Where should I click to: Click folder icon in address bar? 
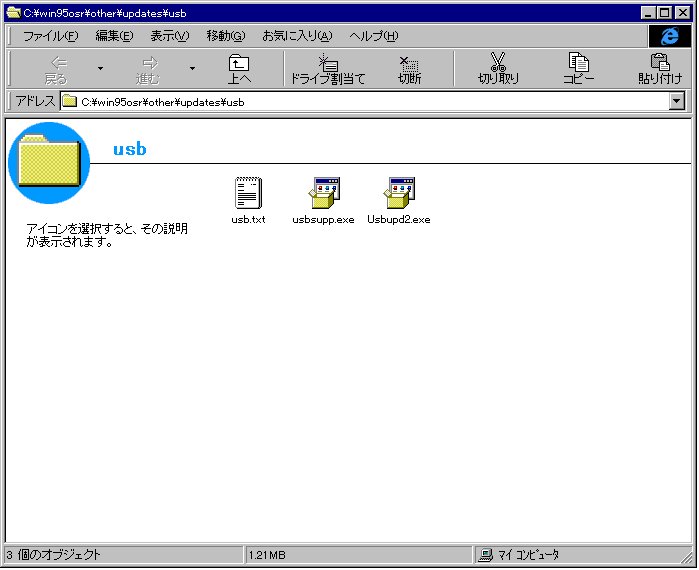click(70, 102)
